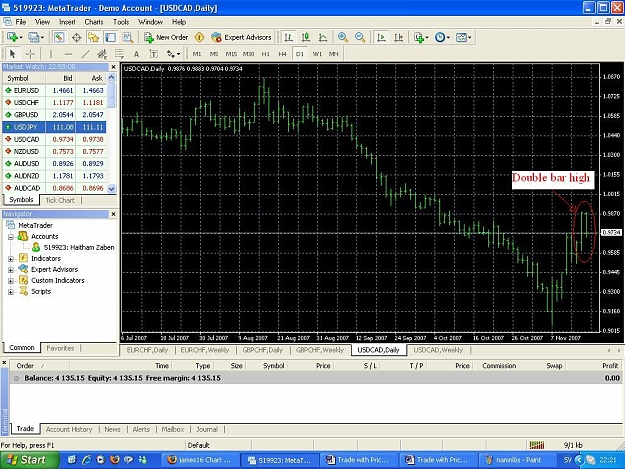Image resolution: width=625 pixels, height=469 pixels.
Task: Collapse the Accounts tree node
Action: 11,237
